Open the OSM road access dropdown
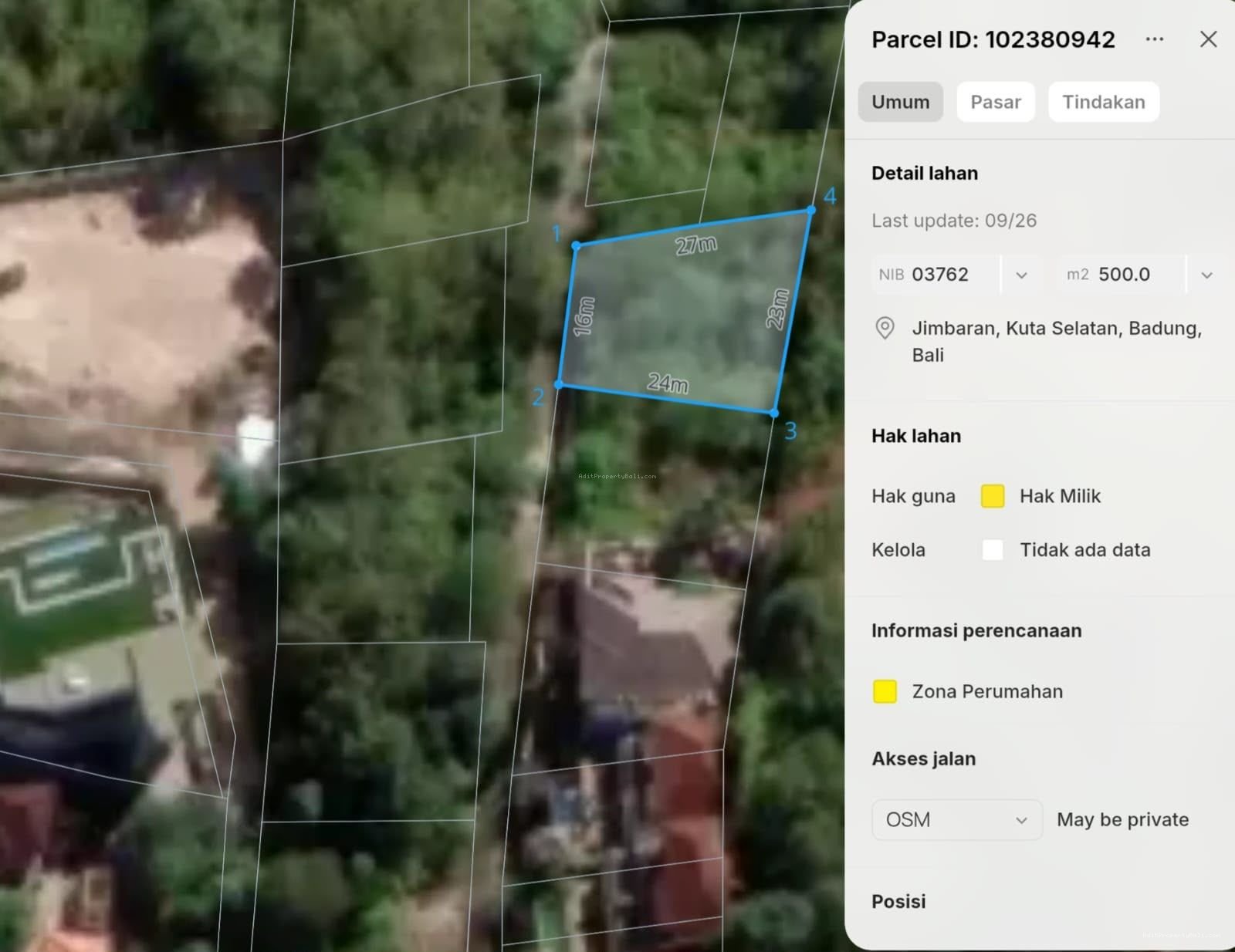 (x=957, y=819)
